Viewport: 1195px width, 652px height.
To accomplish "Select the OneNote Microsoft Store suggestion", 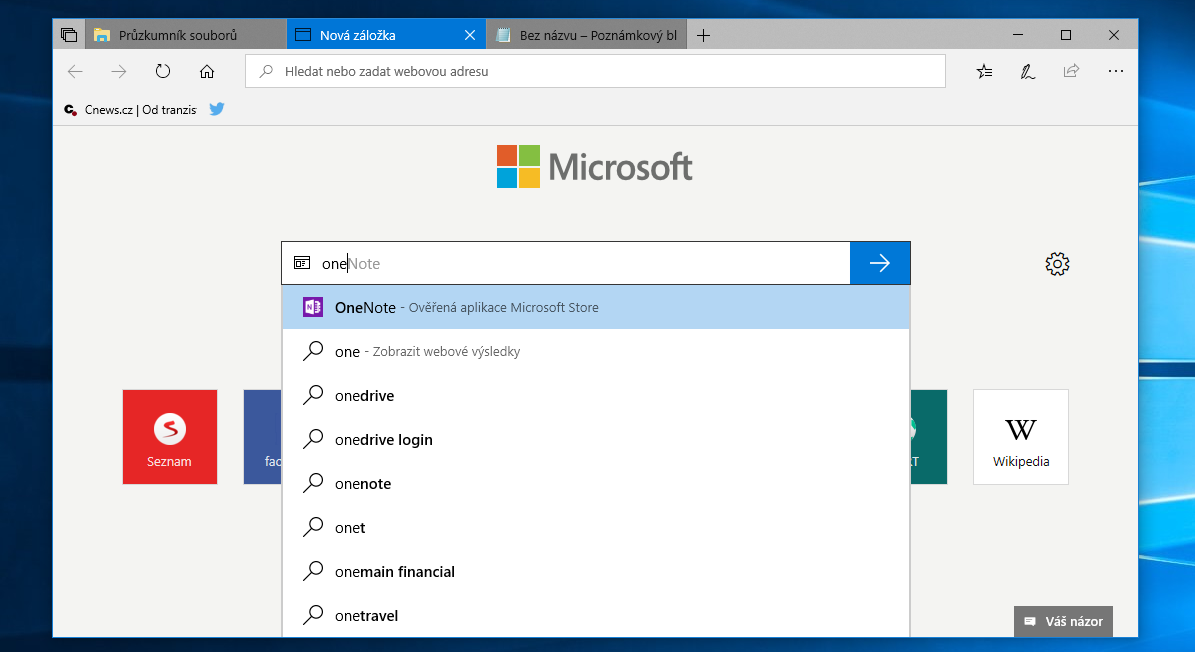I will (x=595, y=308).
